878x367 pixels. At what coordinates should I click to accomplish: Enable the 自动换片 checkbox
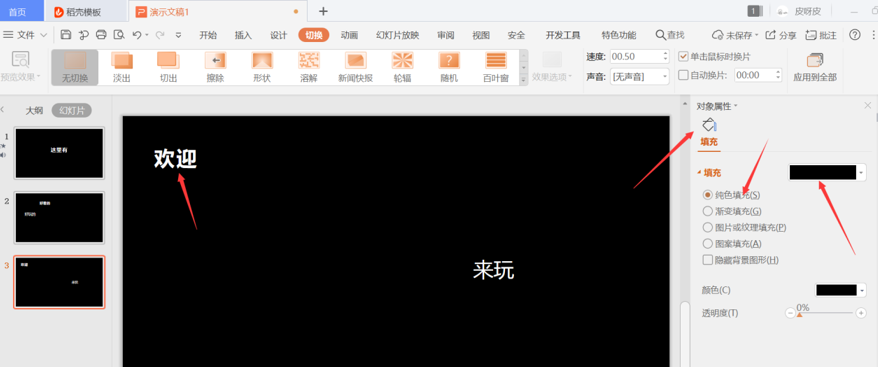pyautogui.click(x=683, y=75)
